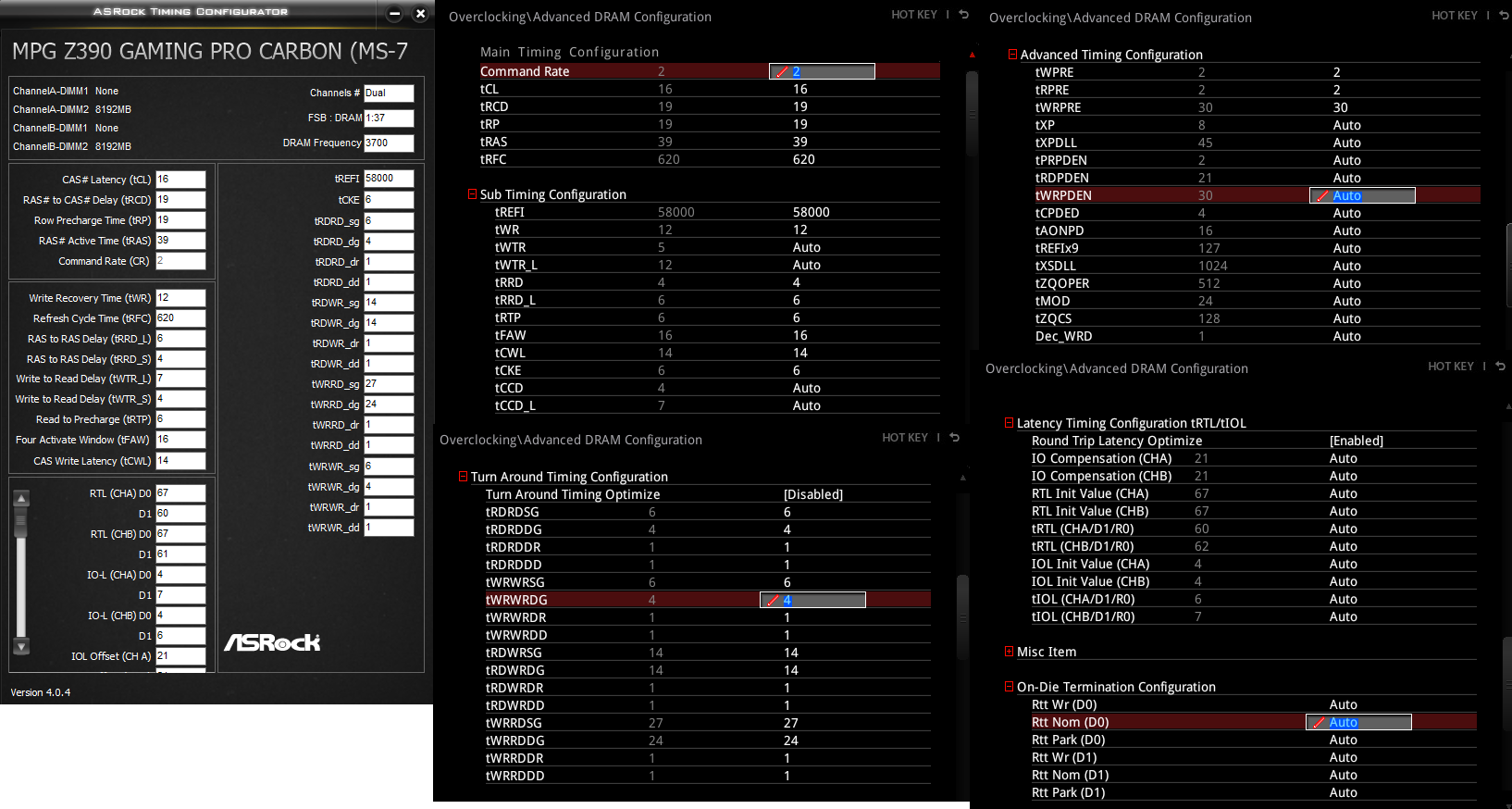Toggle Round Trip Latency Optimize [Enabled] setting
1512x809 pixels.
pyautogui.click(x=1357, y=441)
